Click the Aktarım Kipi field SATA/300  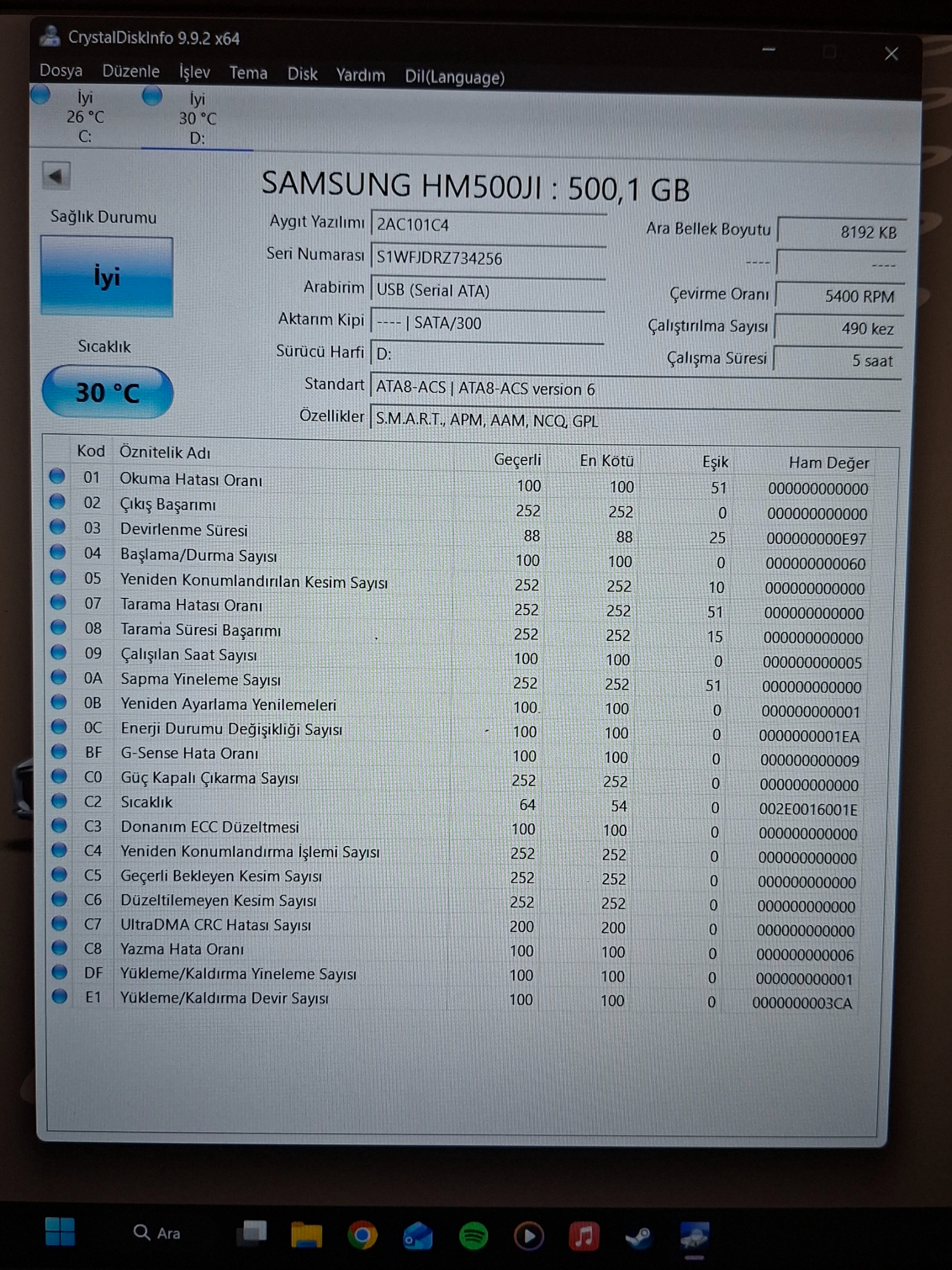pos(487,323)
